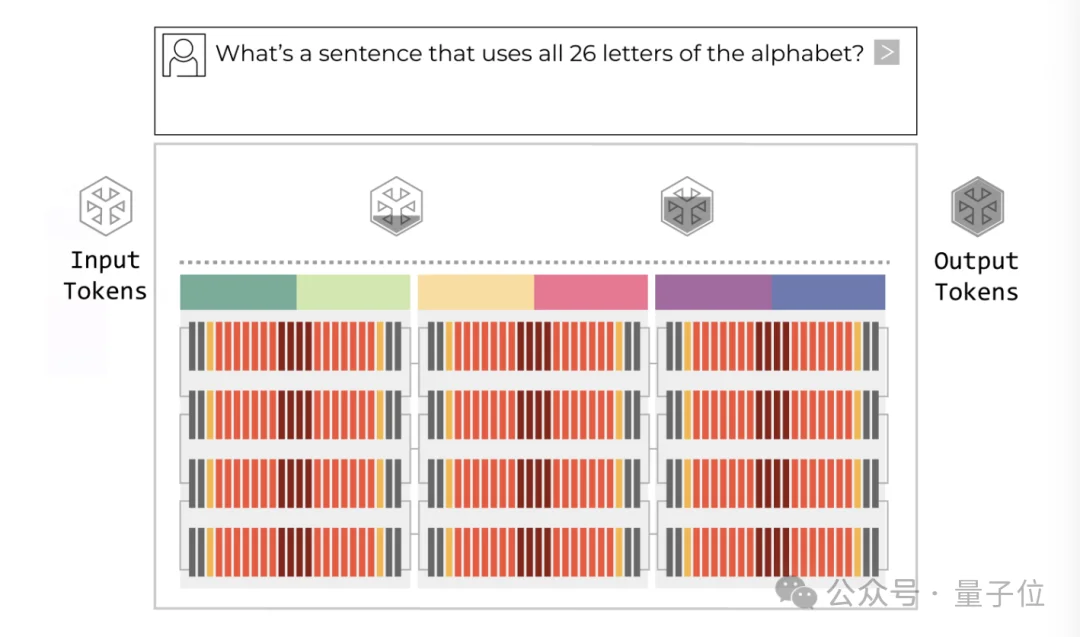This screenshot has height=637, width=1080.
Task: Select the dark teal green color bar
Action: point(238,292)
